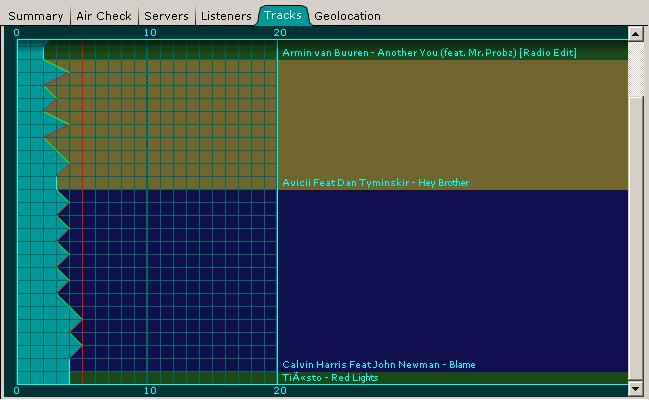Select the Servers tab
The height and width of the screenshot is (400, 649).
point(166,16)
